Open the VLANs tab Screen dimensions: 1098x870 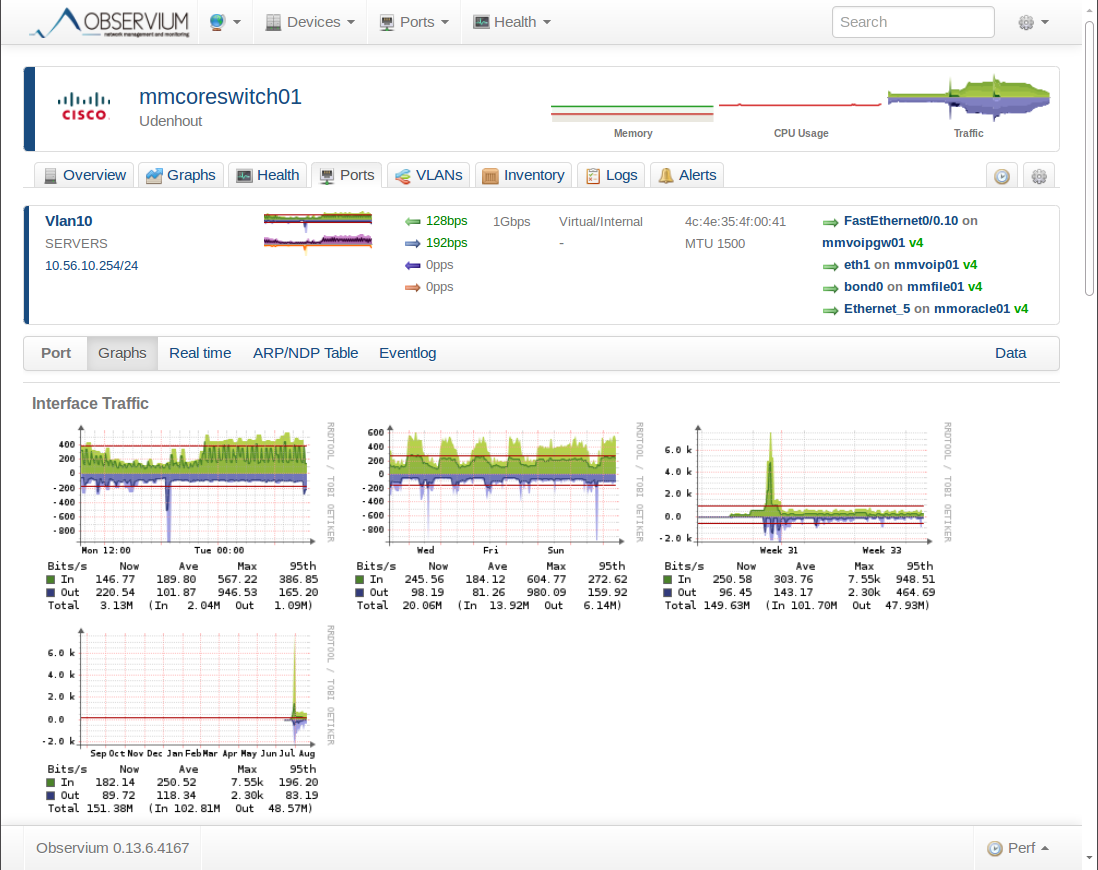[x=429, y=175]
